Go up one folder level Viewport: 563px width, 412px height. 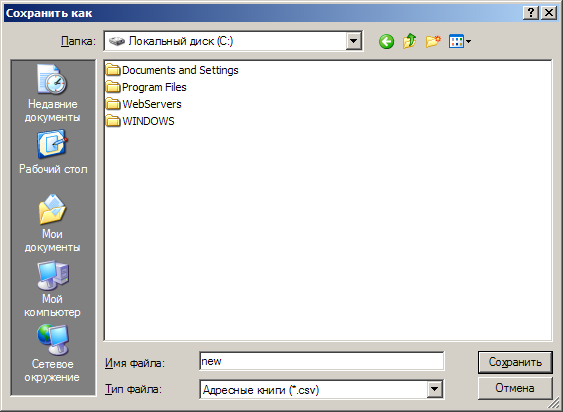point(410,42)
